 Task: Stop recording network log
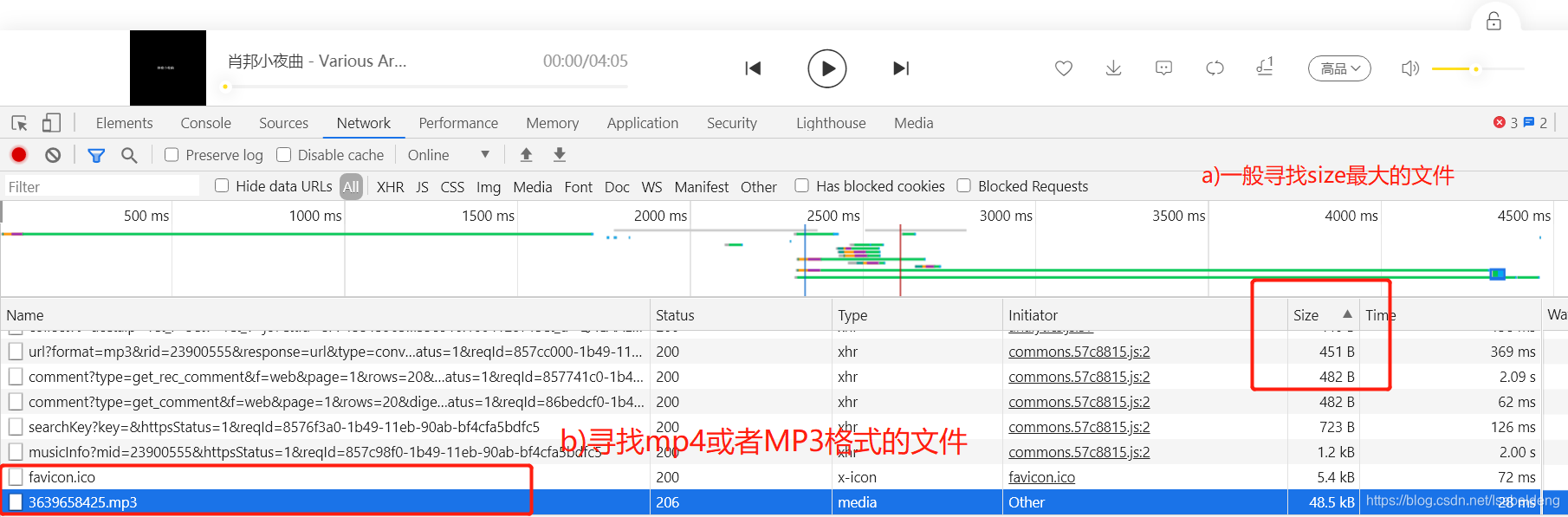tap(19, 155)
